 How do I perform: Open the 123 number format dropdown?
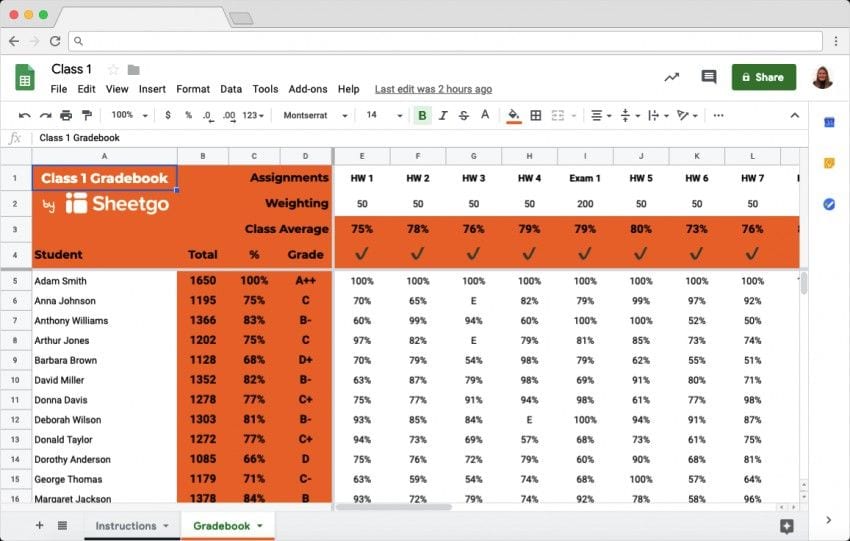[x=253, y=115]
